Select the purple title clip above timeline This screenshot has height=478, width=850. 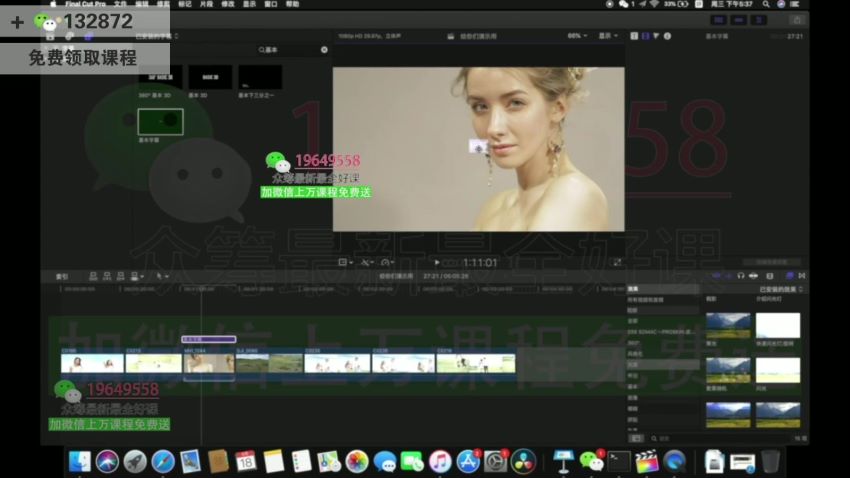[x=208, y=340]
